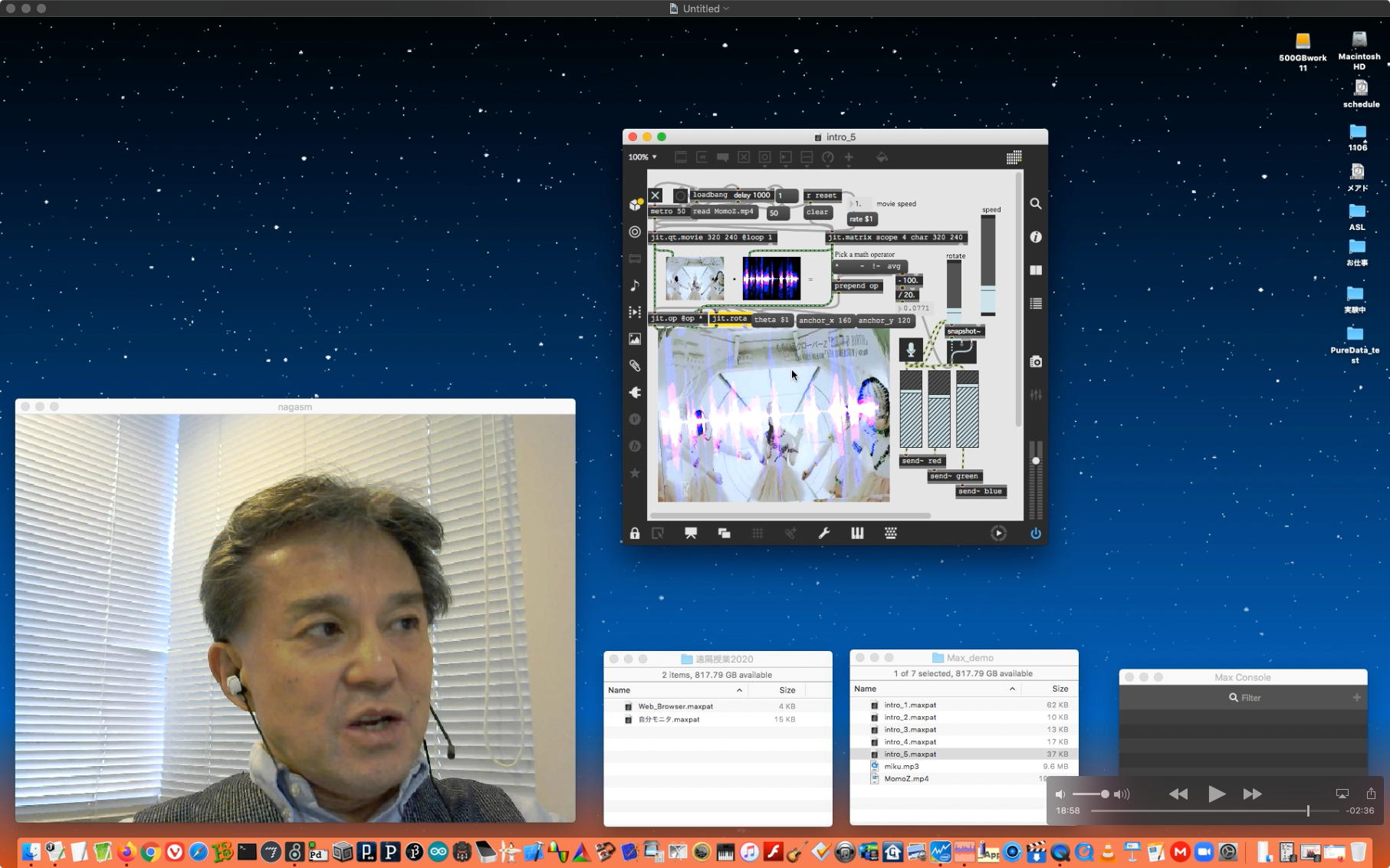1390x868 pixels.
Task: Open the audio files note icon
Action: coord(635,286)
